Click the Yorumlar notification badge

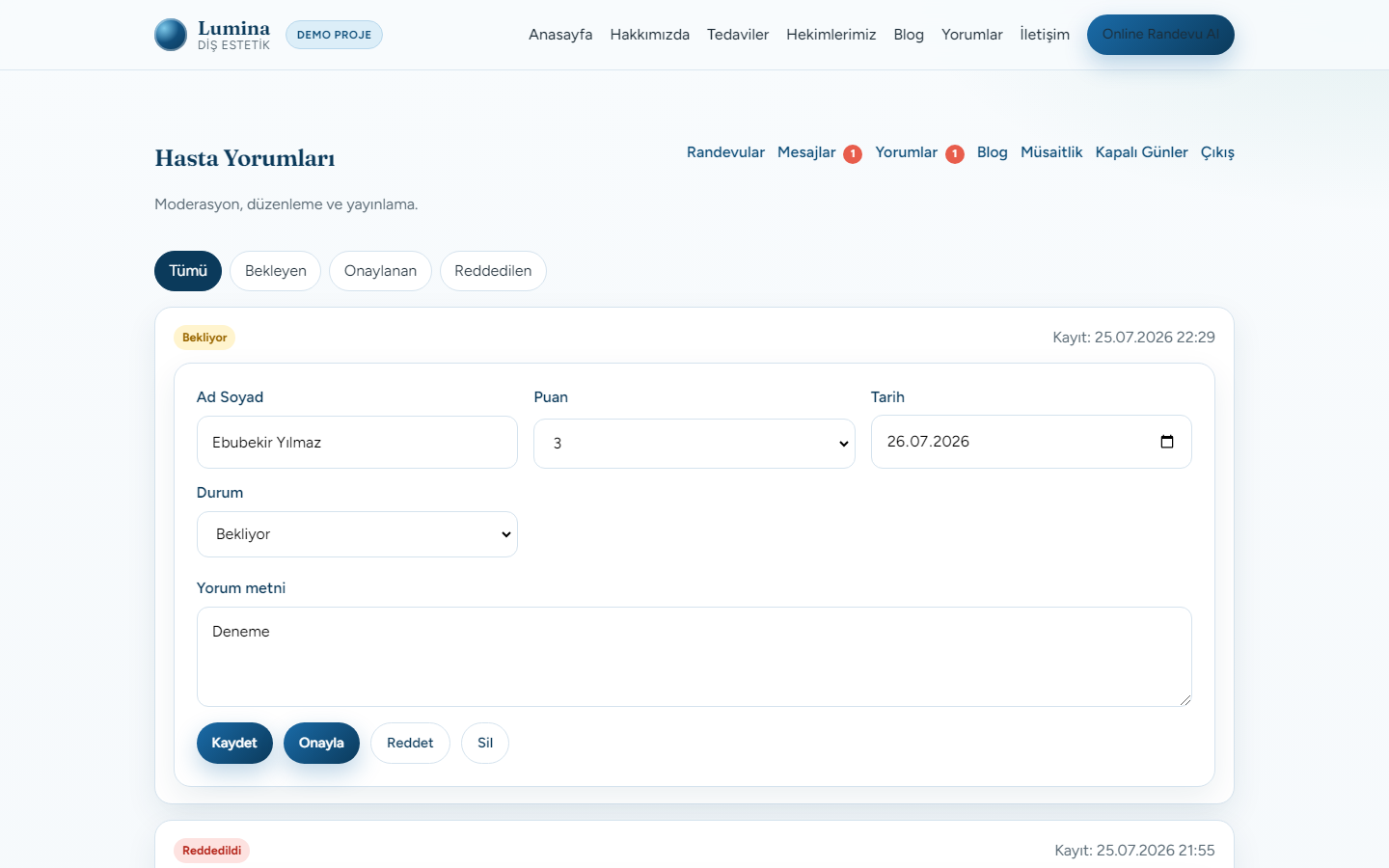(955, 154)
